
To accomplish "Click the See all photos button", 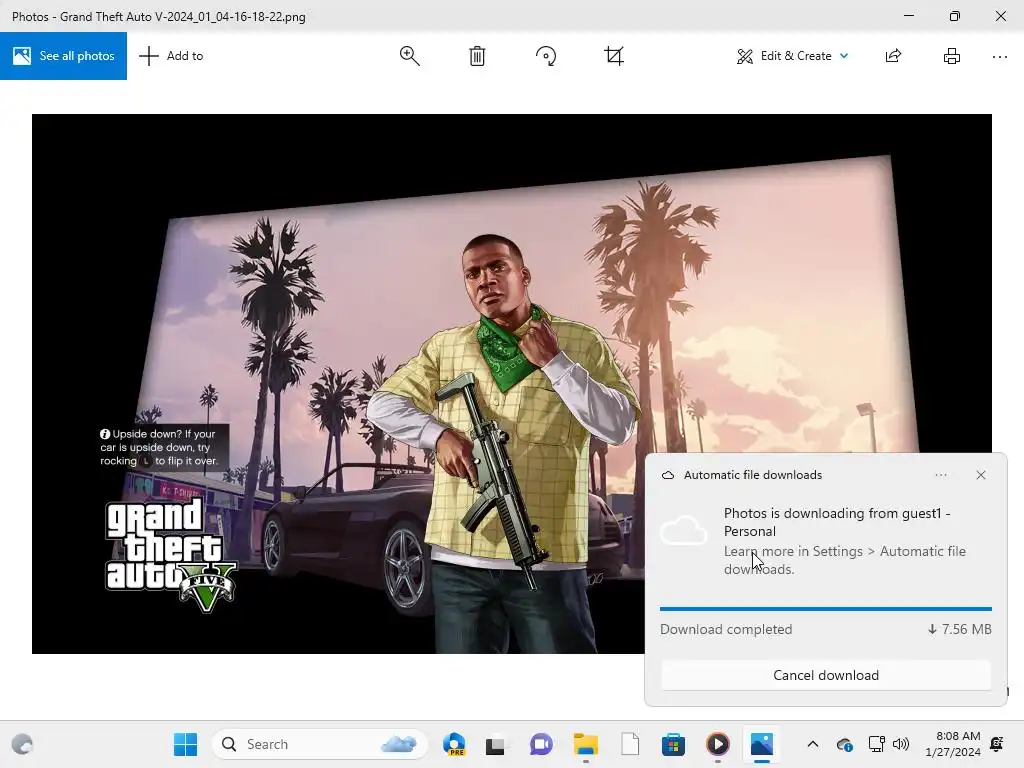I will point(63,56).
